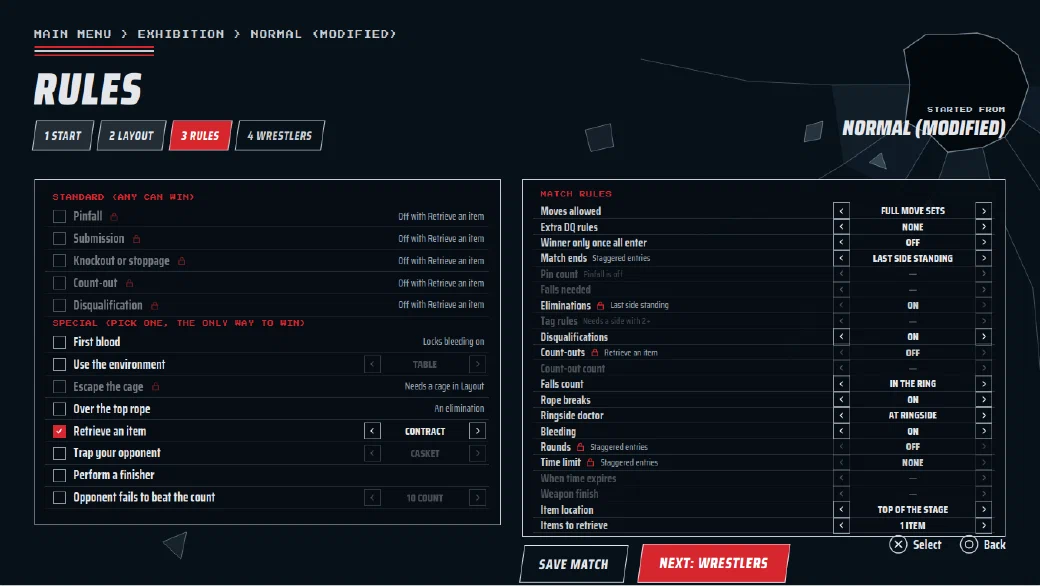Next option for Ringside doctor

984,416
